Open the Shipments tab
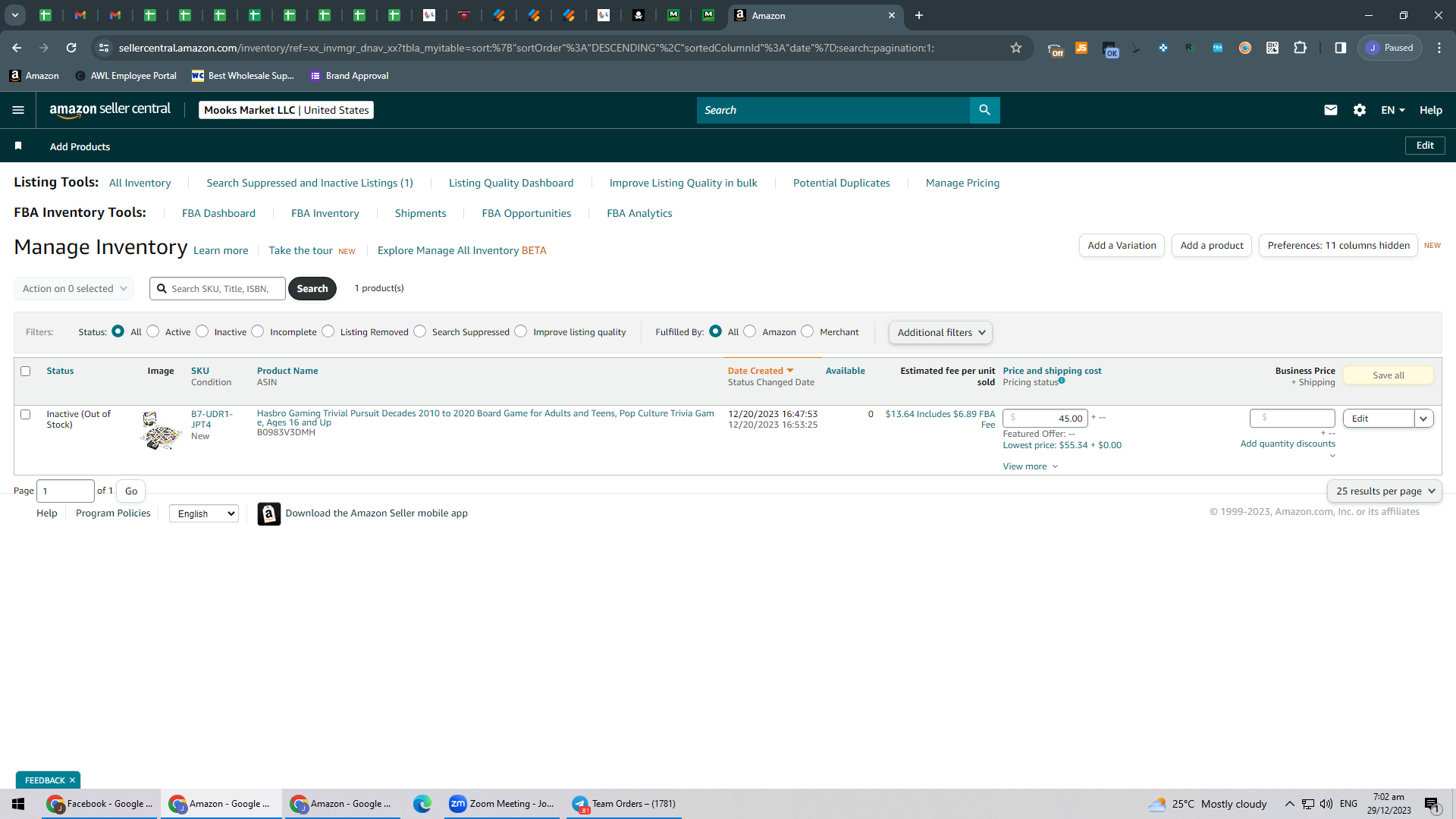Screen dimensions: 1456x819 [x=421, y=213]
